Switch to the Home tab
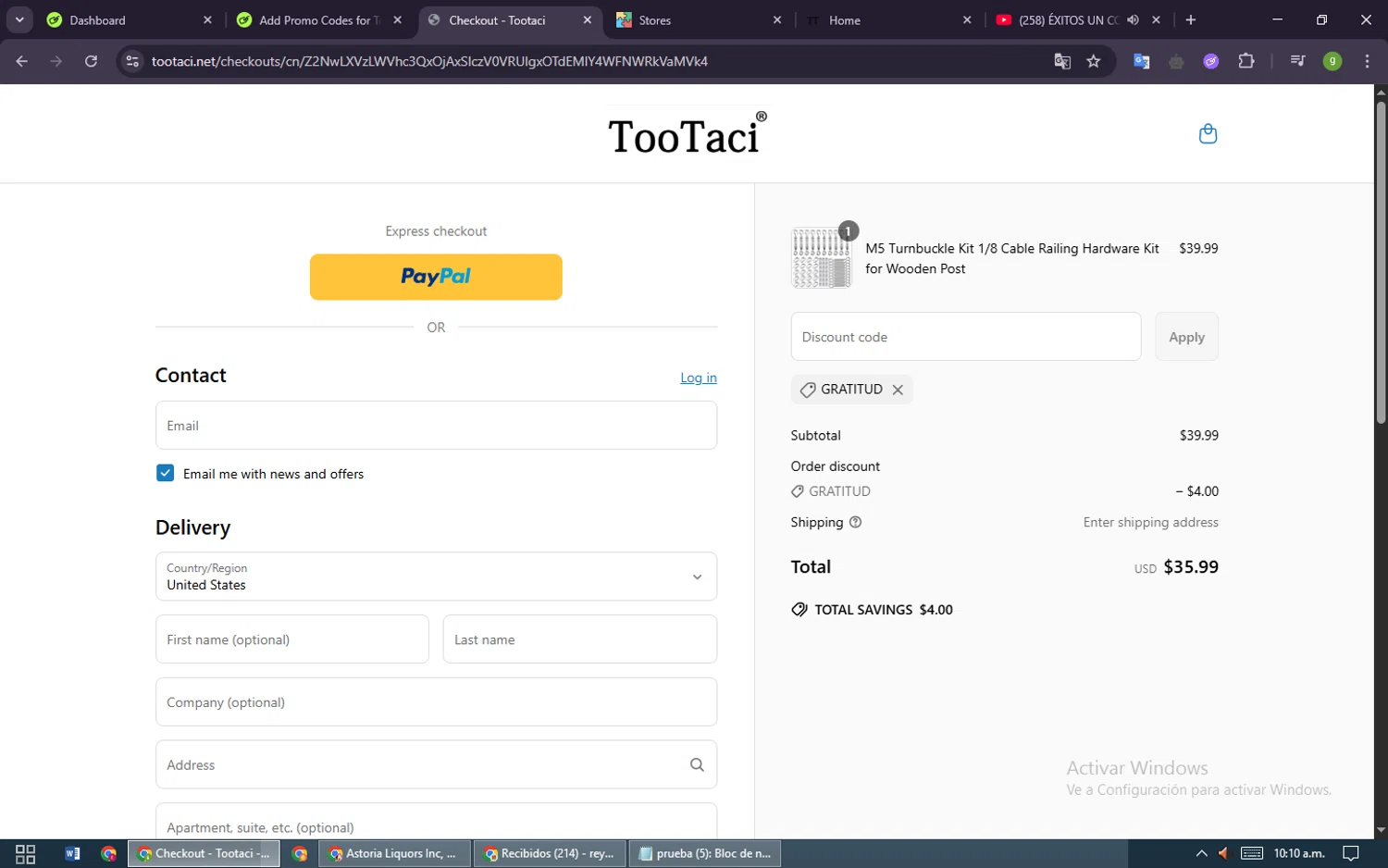 [x=888, y=19]
